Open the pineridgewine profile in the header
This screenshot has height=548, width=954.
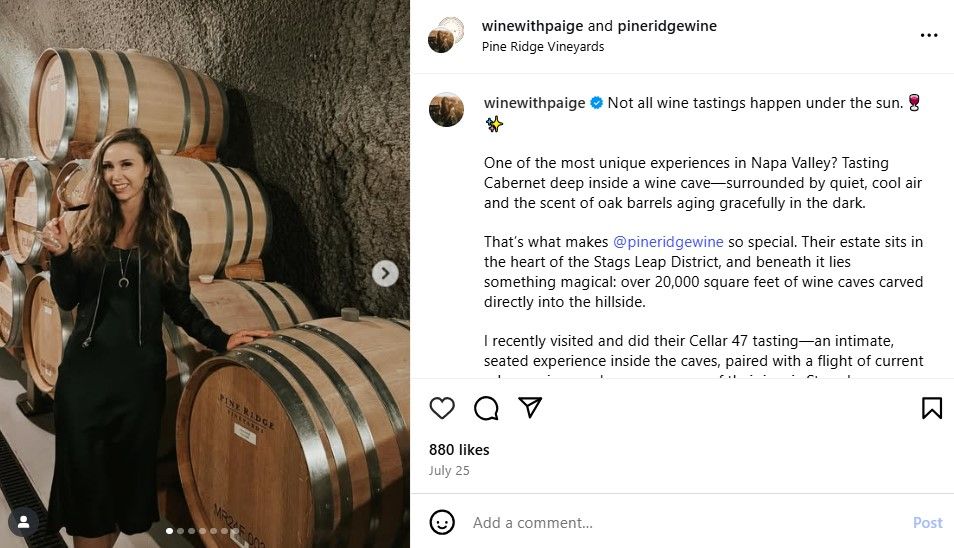point(667,26)
